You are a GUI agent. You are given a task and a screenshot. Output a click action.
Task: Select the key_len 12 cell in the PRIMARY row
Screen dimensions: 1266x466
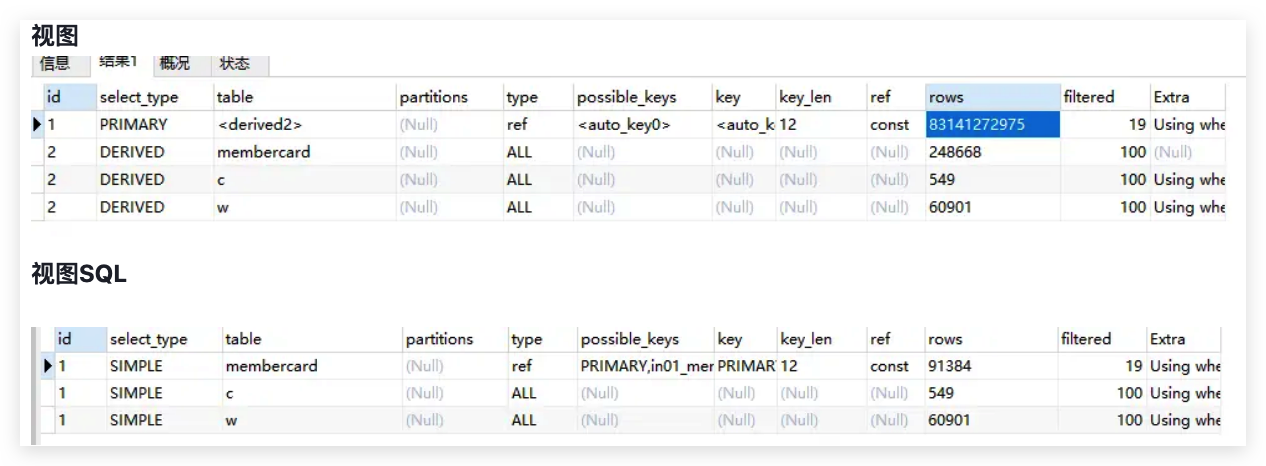point(820,125)
